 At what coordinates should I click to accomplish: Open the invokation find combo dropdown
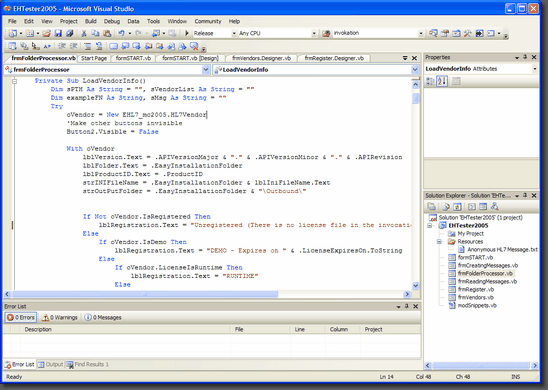(421, 33)
